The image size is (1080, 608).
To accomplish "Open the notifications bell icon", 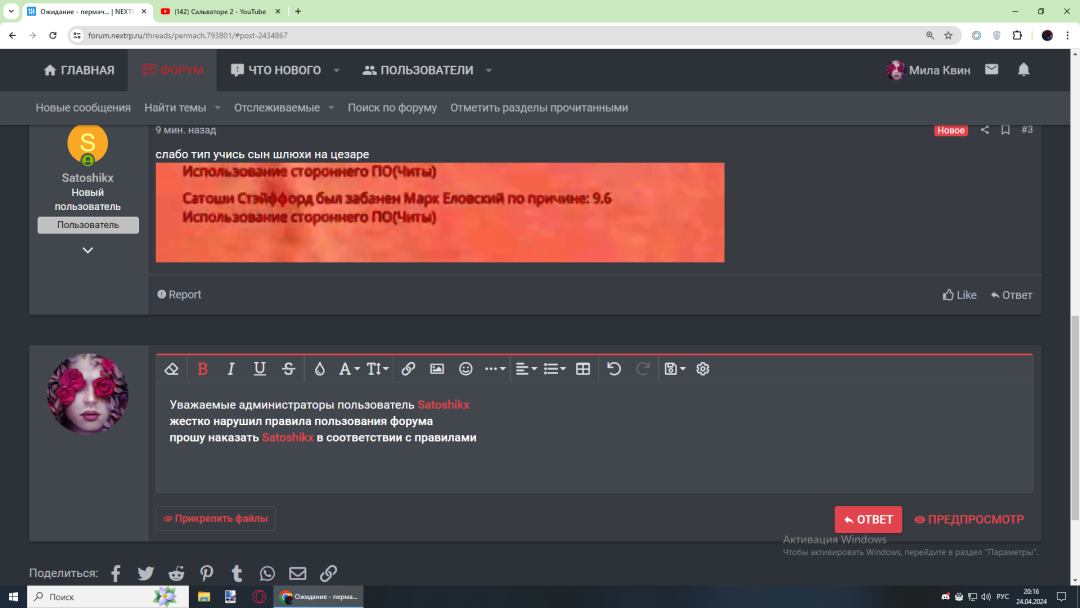I will (1023, 70).
